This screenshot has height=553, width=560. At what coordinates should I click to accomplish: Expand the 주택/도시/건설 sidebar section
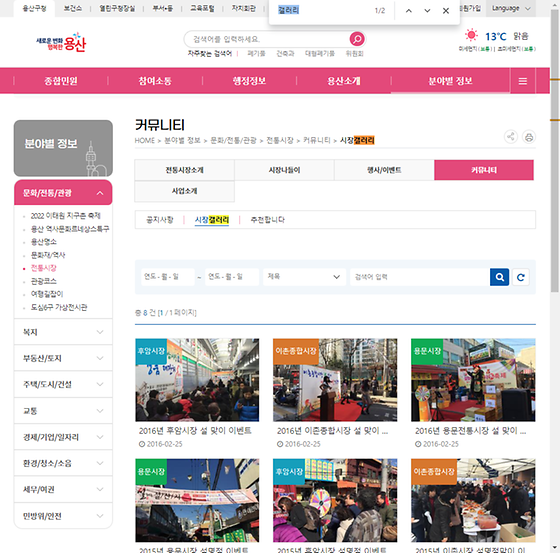63,384
